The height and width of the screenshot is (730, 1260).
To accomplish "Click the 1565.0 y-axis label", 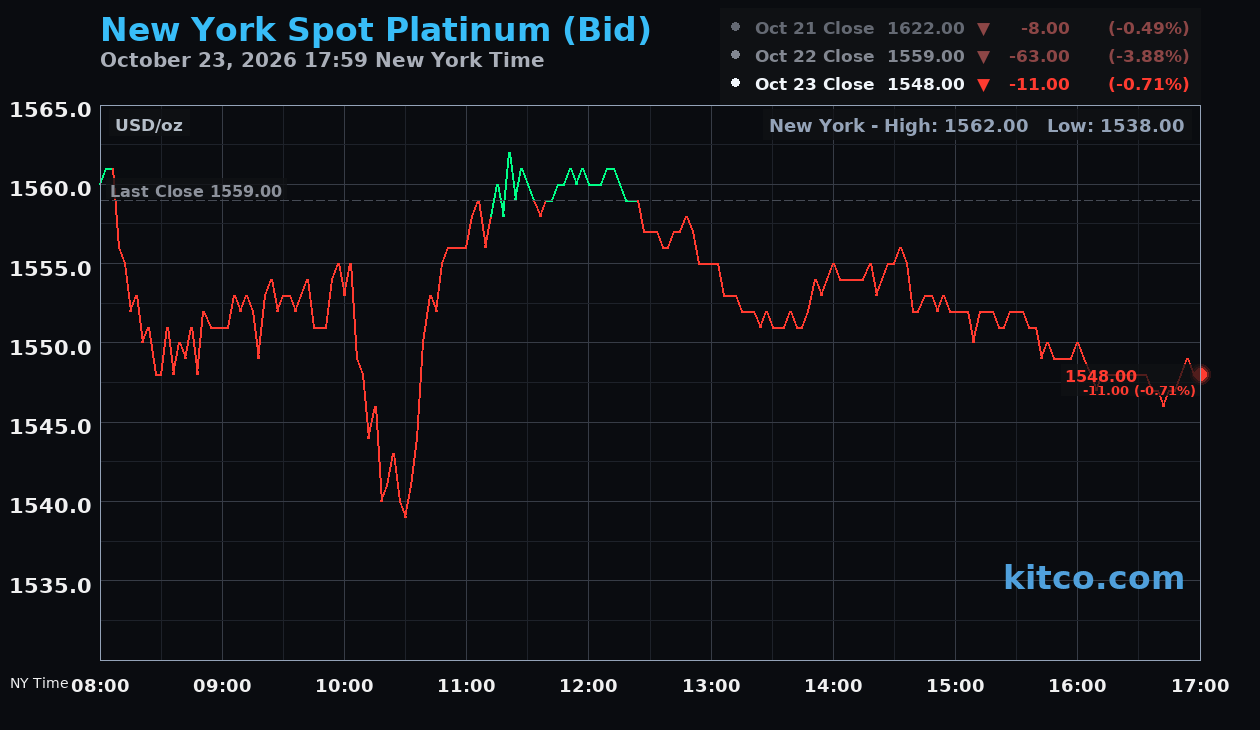I will [x=51, y=109].
